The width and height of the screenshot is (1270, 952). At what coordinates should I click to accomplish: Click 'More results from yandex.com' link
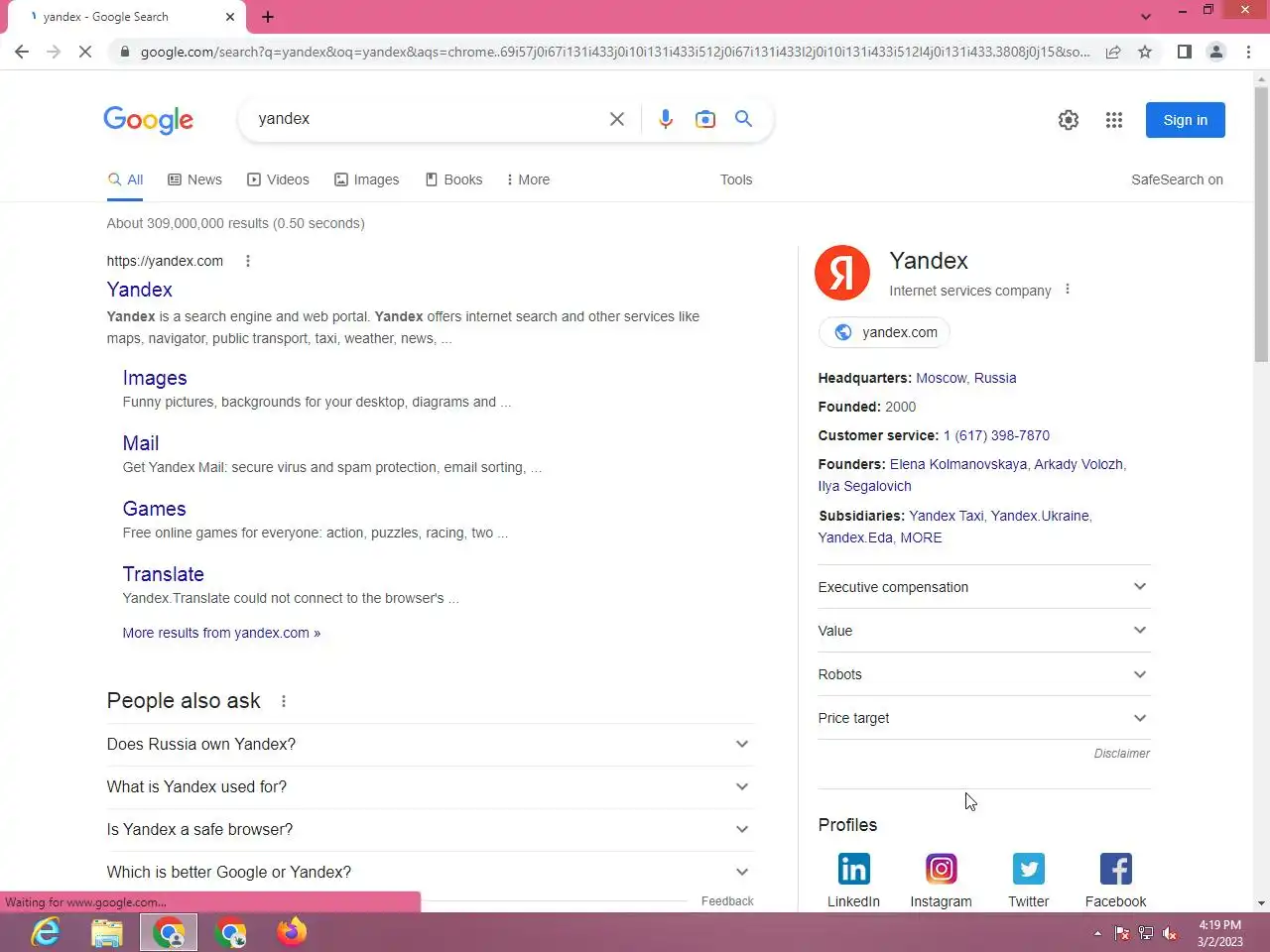[x=221, y=633]
